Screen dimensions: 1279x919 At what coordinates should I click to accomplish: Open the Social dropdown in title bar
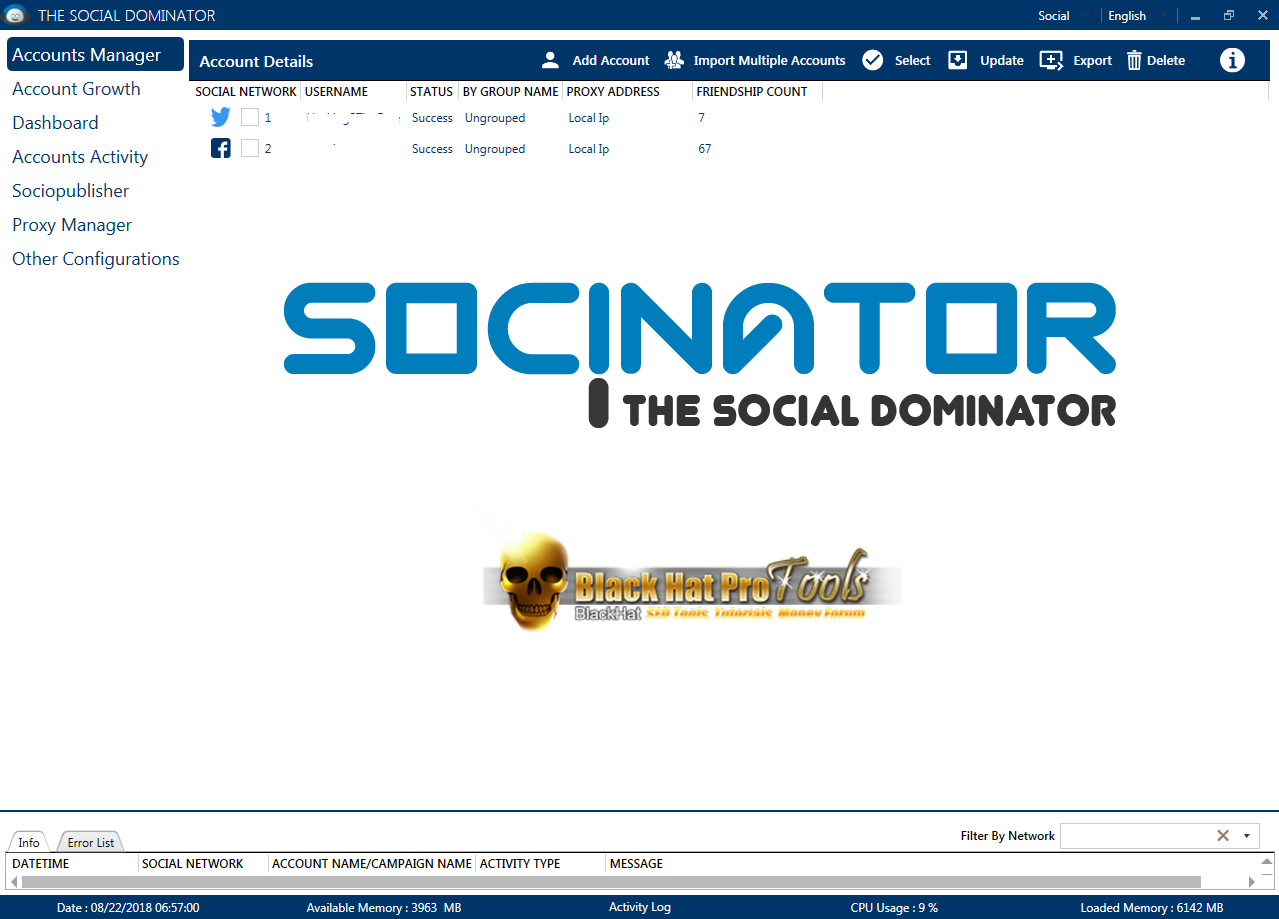click(1062, 15)
